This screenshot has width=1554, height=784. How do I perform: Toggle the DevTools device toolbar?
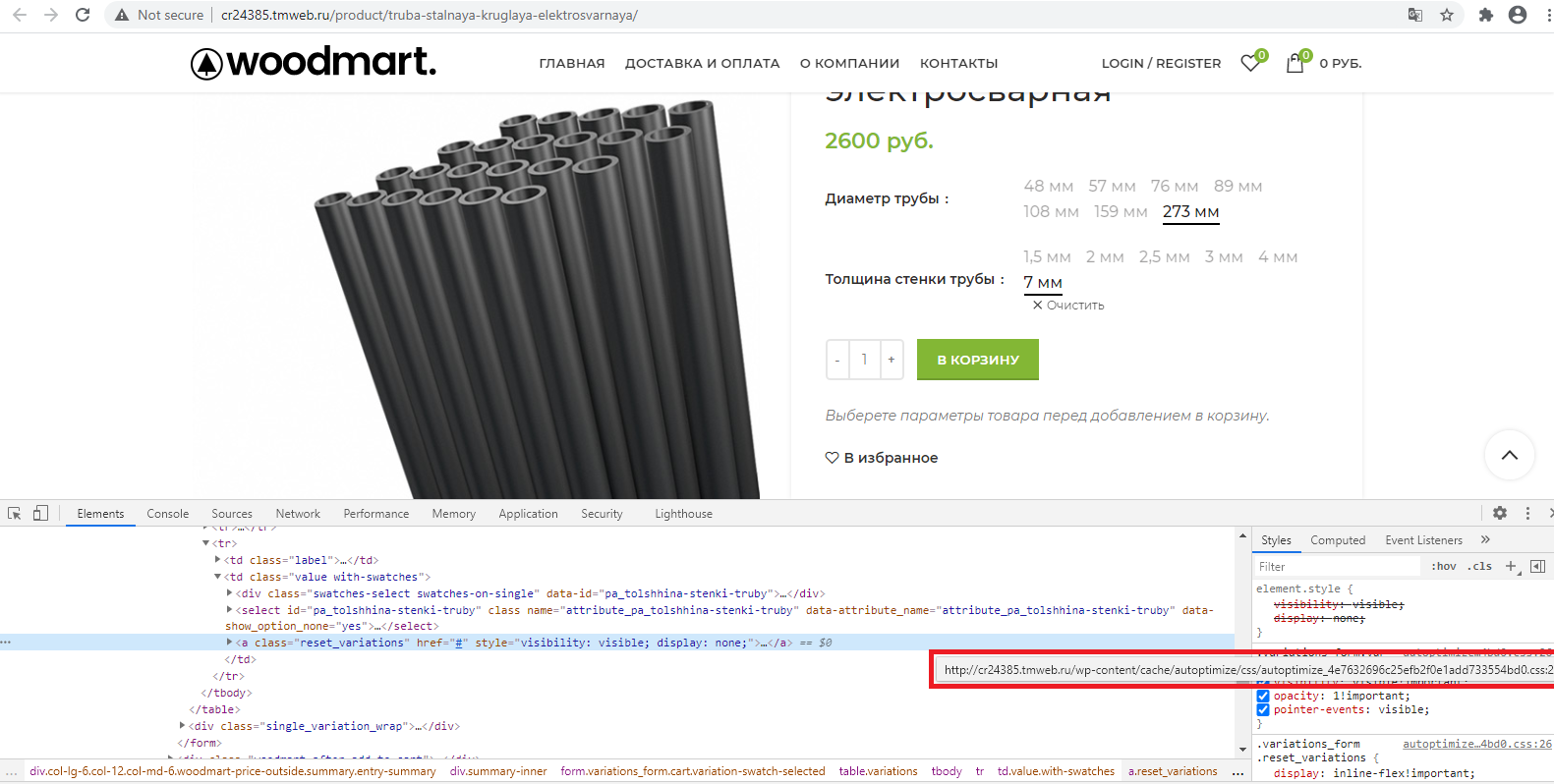[40, 513]
